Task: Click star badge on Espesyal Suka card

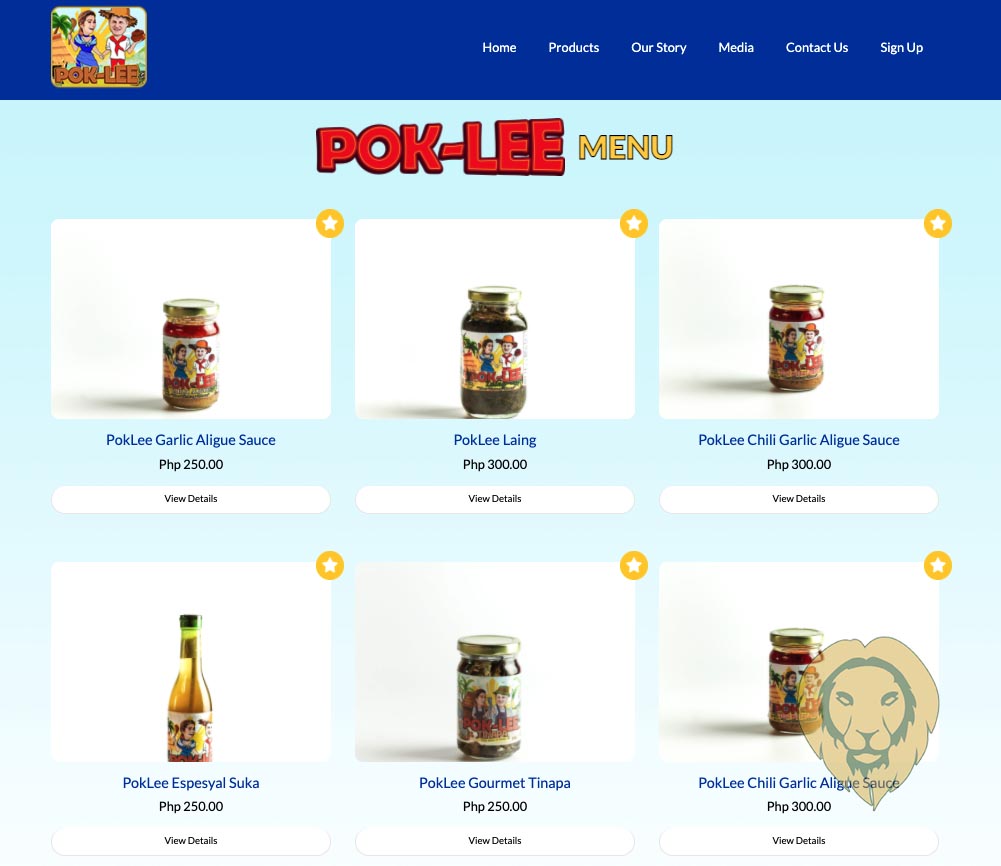Action: pos(330,565)
